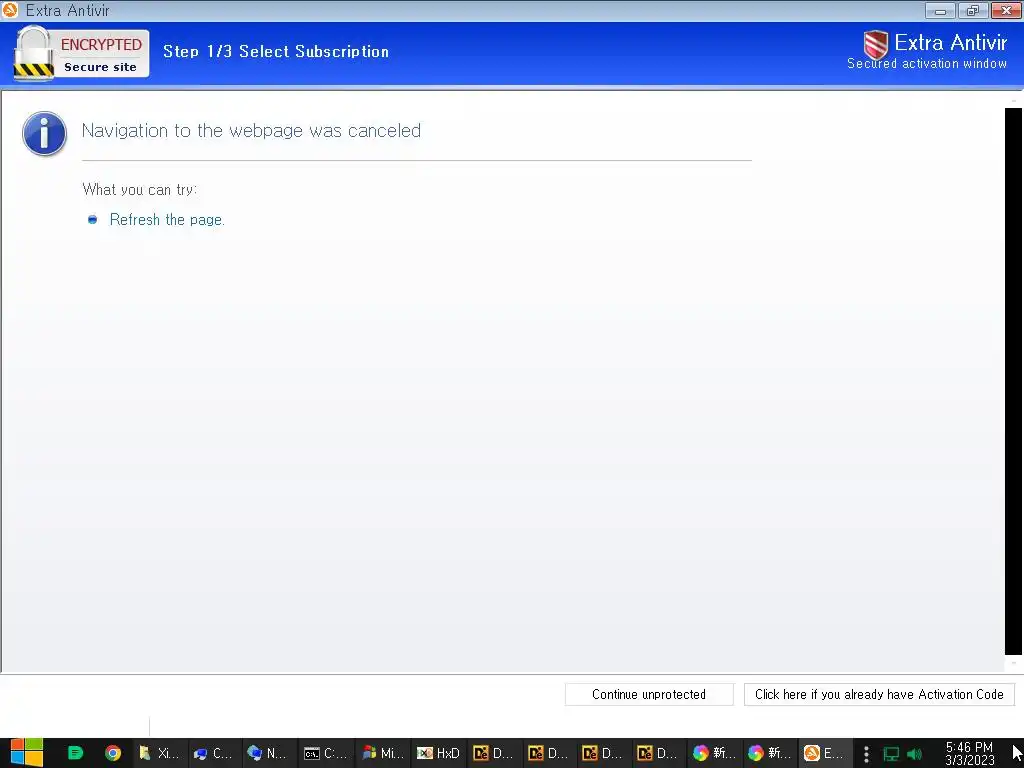Click the already have Activation Code button
Viewport: 1024px width, 768px height.
(x=879, y=694)
